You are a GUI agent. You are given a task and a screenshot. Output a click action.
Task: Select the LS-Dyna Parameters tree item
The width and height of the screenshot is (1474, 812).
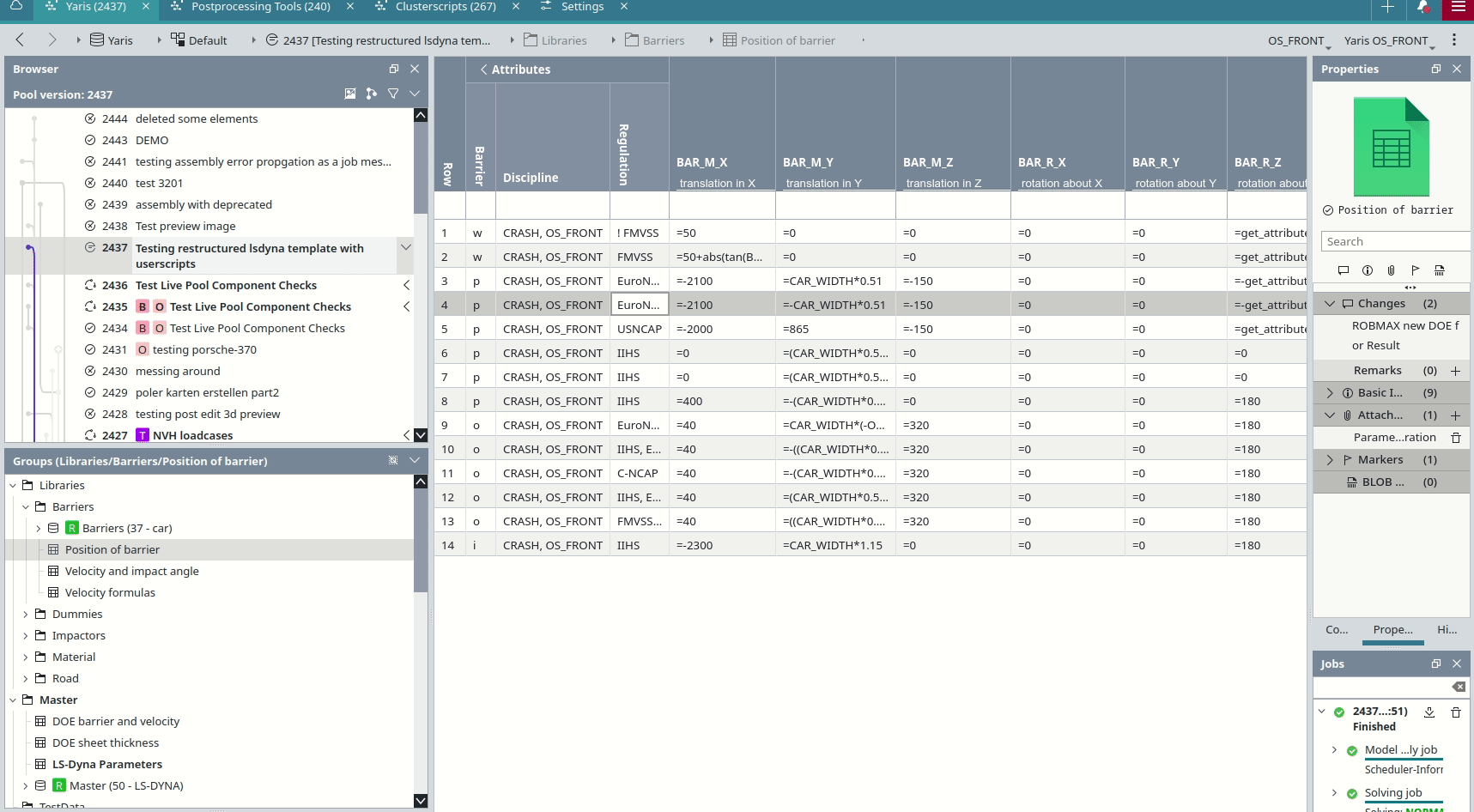[107, 765]
